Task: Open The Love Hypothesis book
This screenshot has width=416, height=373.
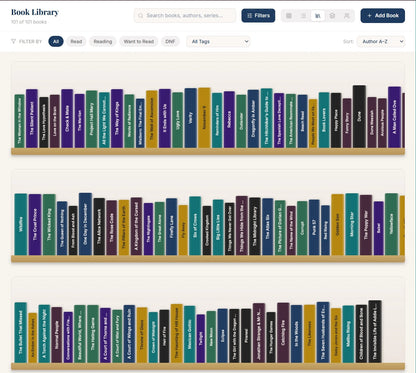Action: point(44,122)
